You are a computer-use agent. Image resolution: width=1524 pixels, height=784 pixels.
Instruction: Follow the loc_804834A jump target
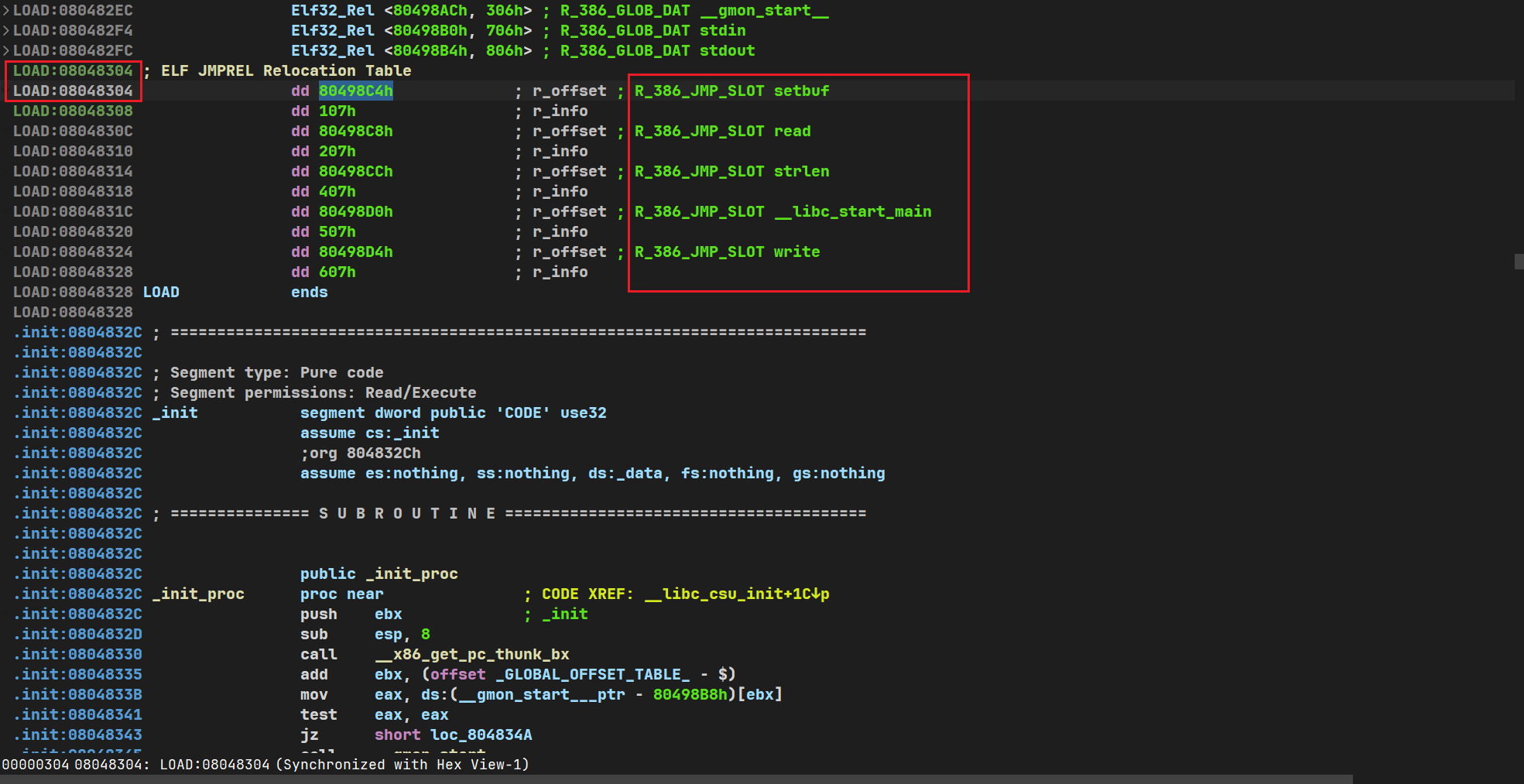[x=481, y=735]
